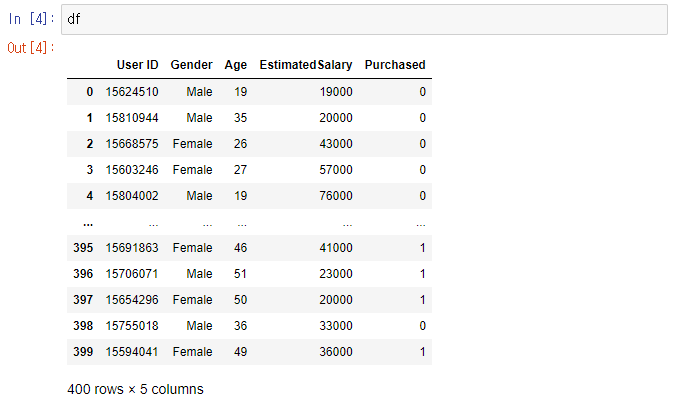Image resolution: width=676 pixels, height=400 pixels.
Task: Click row index 395
Action: pos(83,248)
